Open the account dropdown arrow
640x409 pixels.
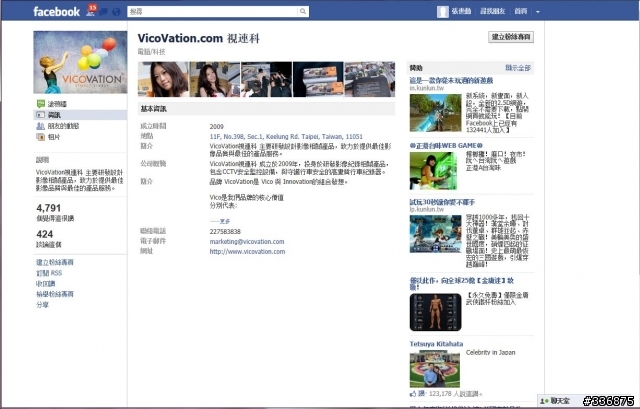[538, 12]
